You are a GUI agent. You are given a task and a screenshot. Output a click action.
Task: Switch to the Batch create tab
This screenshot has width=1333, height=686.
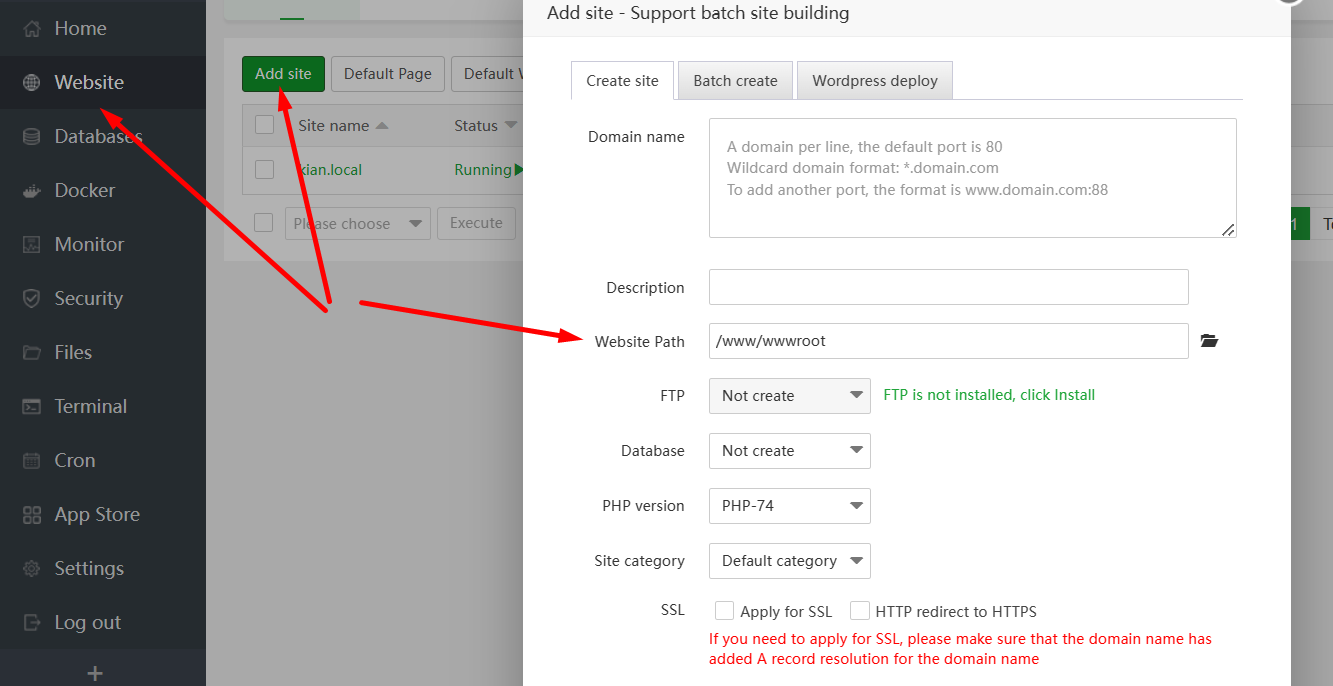coord(735,81)
